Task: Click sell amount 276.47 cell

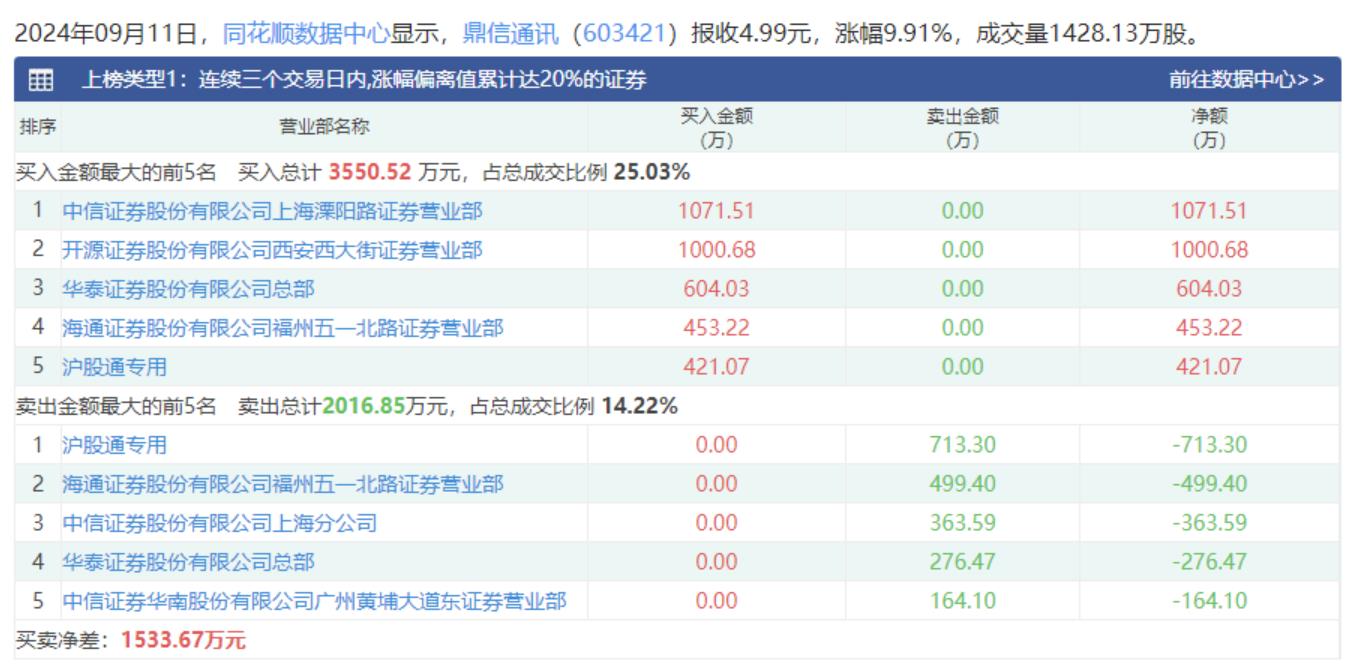Action: 962,562
